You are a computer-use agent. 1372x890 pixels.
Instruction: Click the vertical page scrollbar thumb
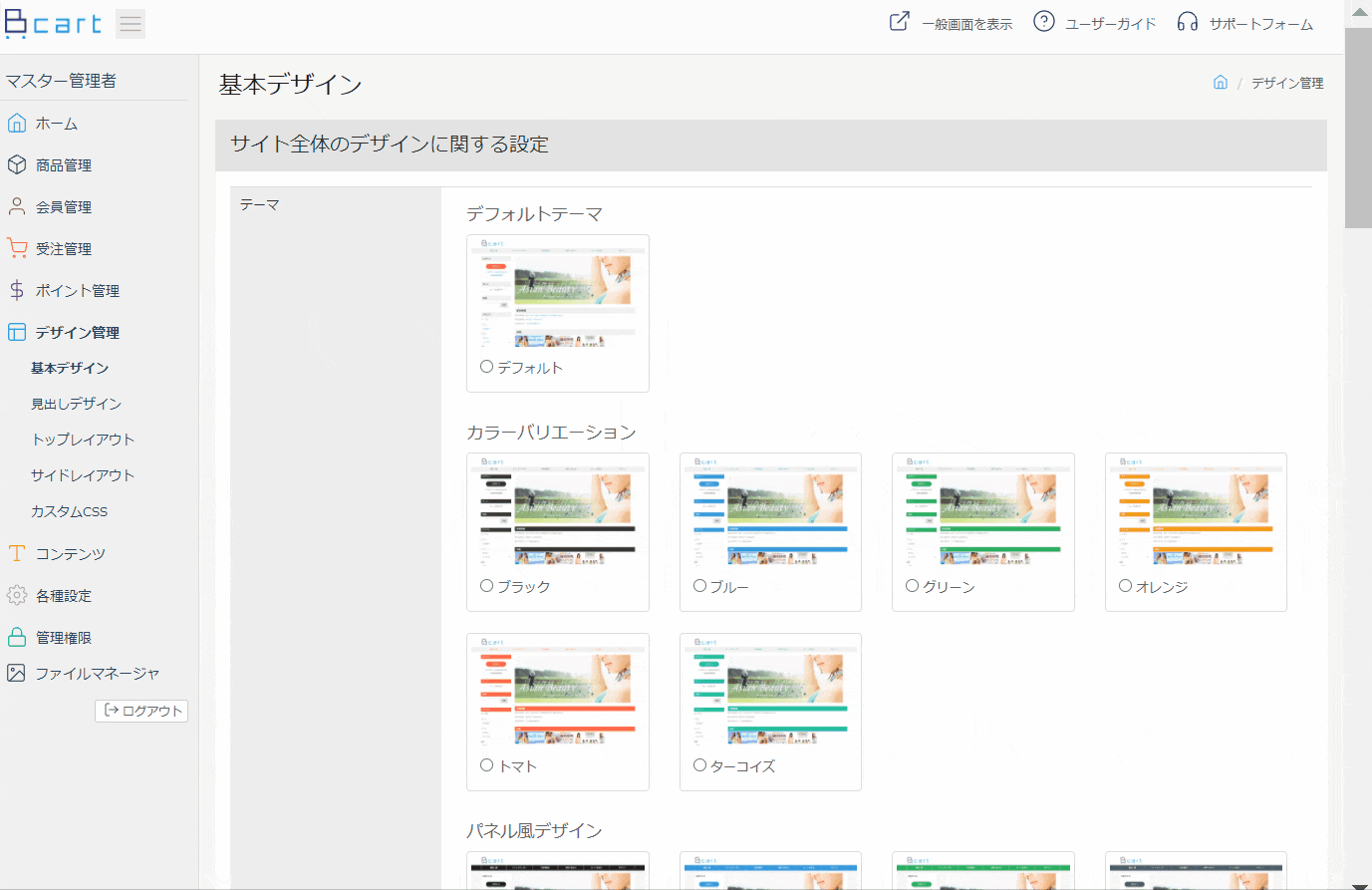[x=1358, y=128]
